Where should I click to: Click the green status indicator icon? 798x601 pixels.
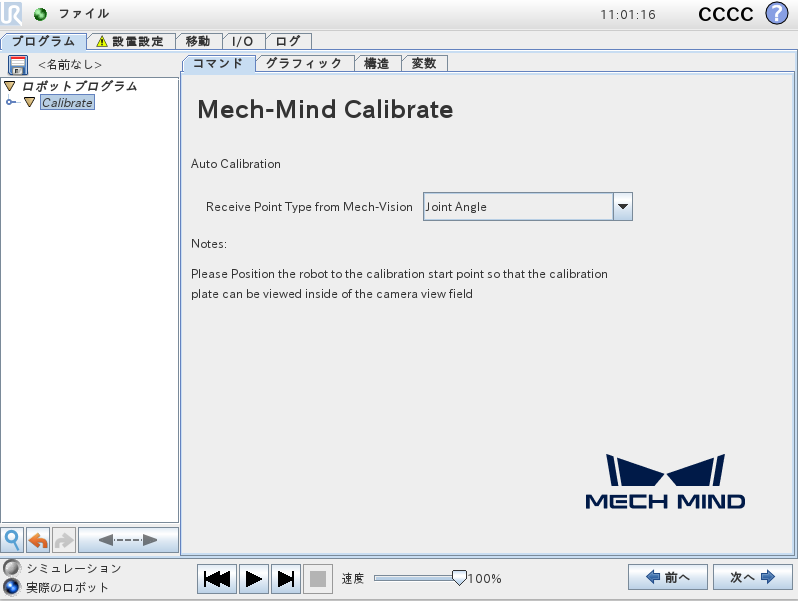pos(40,14)
